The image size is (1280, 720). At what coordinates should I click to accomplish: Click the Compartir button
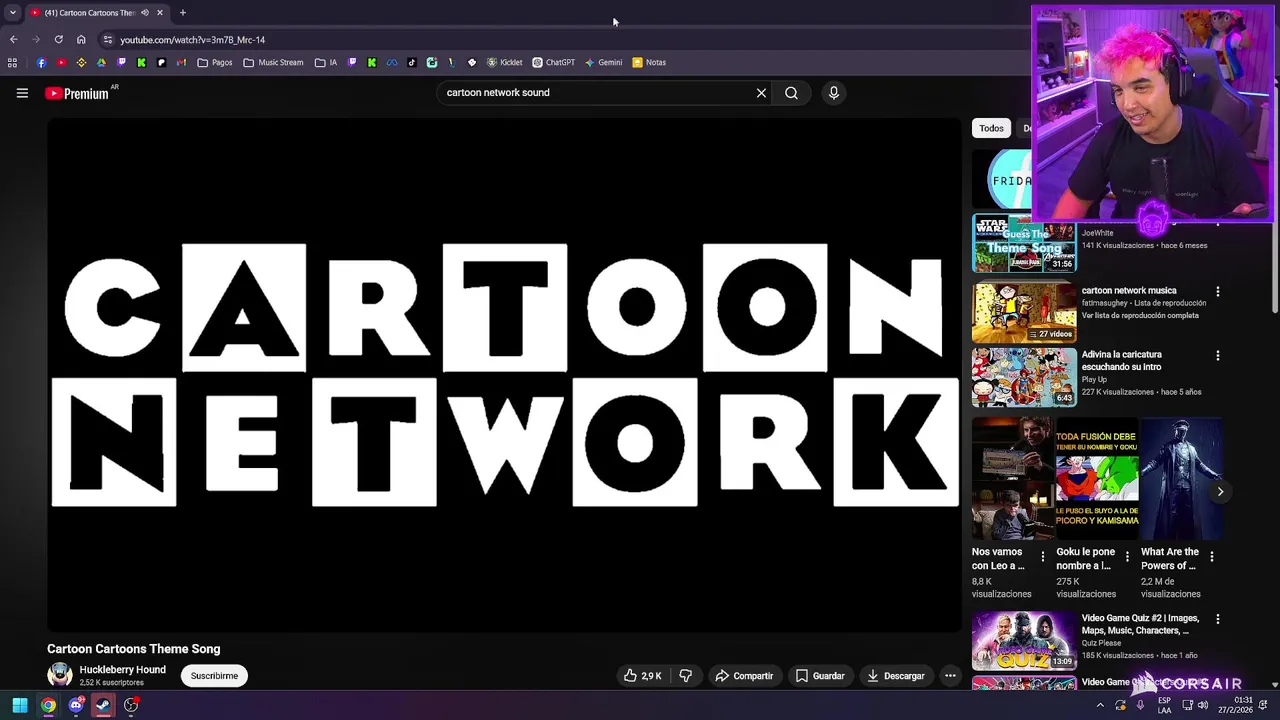click(744, 676)
